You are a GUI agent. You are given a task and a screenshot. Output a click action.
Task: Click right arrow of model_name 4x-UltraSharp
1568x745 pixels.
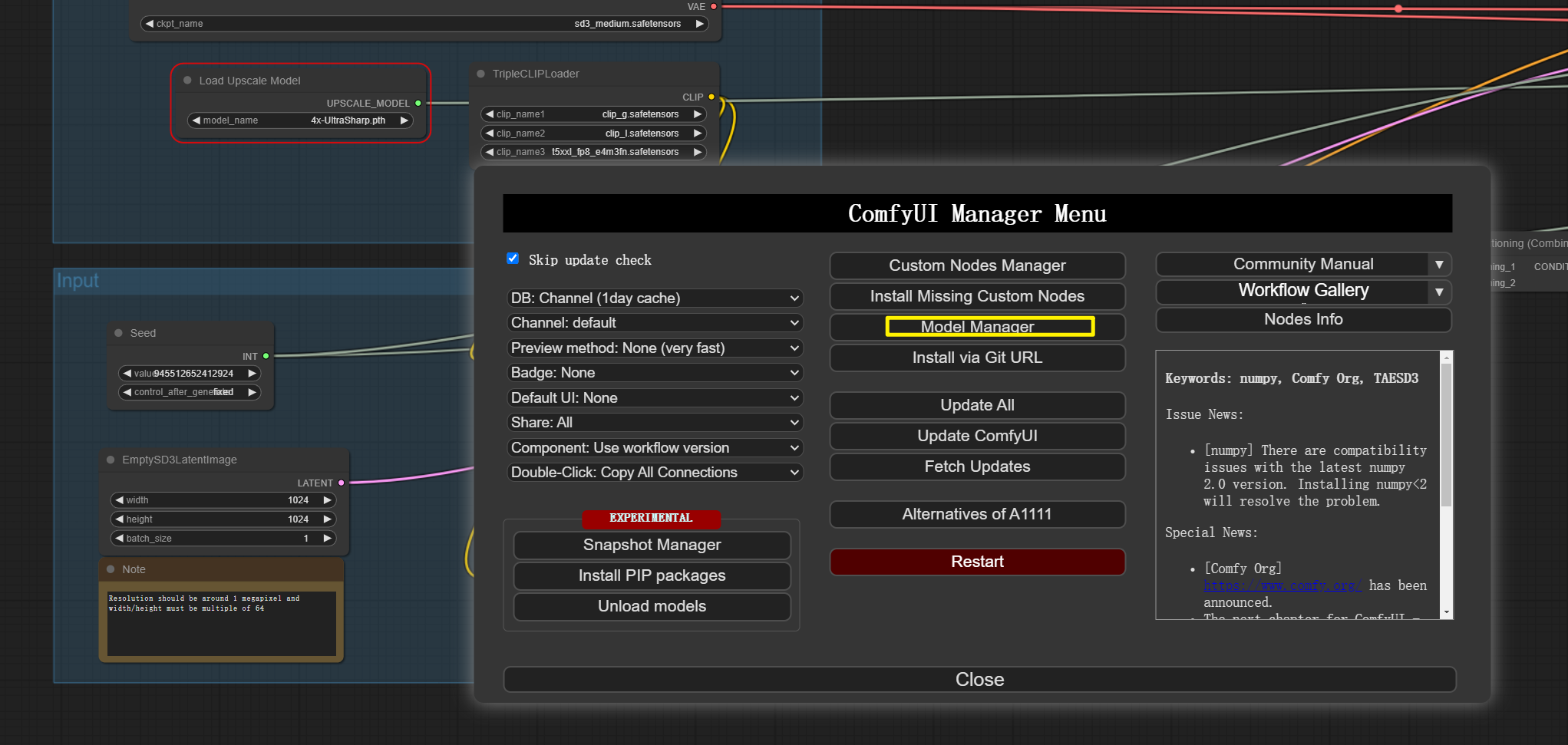(x=404, y=120)
